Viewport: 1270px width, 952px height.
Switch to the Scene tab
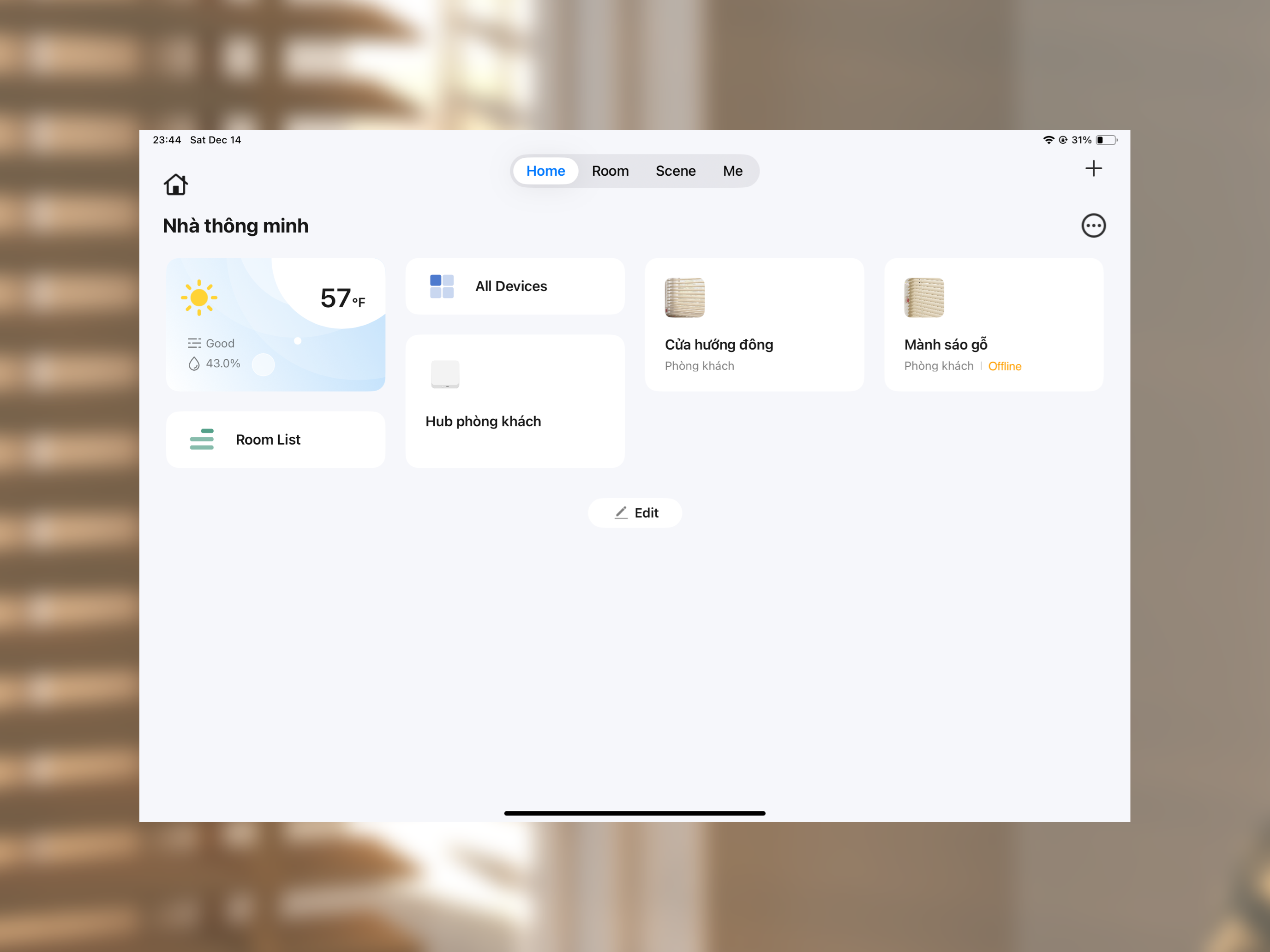click(676, 171)
